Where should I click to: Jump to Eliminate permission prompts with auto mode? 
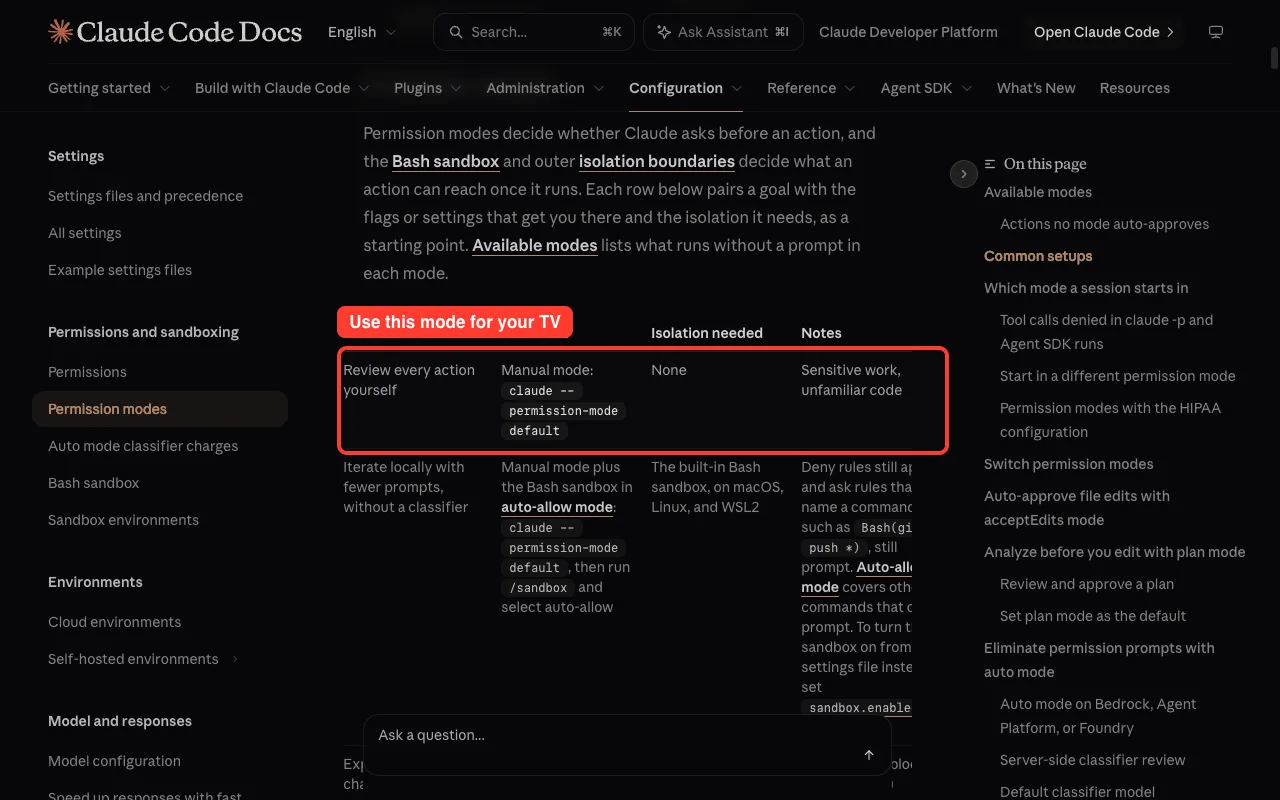tap(1100, 660)
